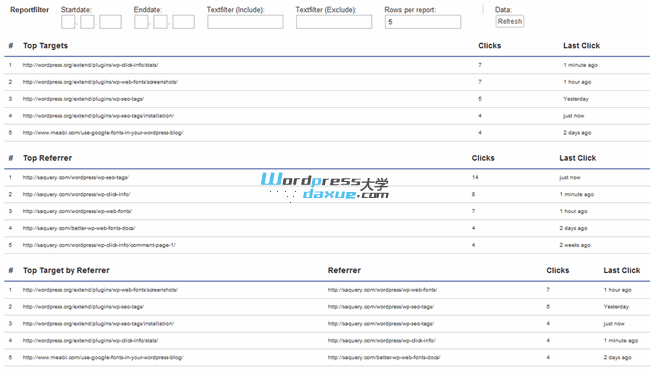Open wp-click-info/comment-page-1/ referrer URL

coord(99,245)
